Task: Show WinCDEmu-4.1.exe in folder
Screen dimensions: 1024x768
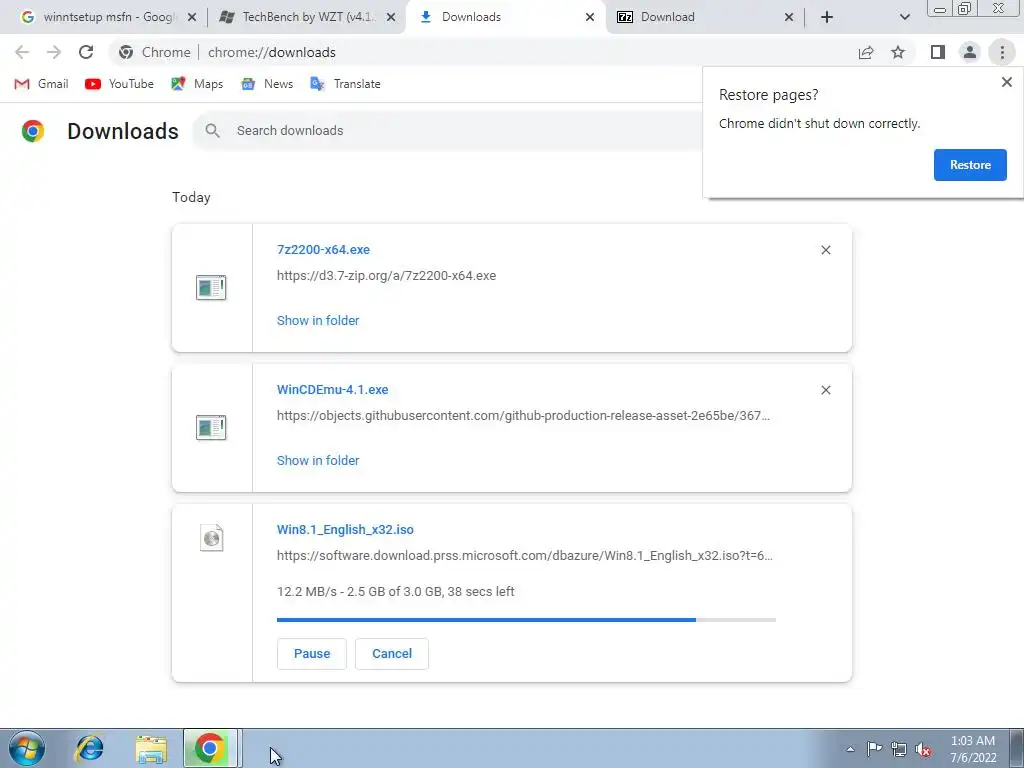Action: tap(318, 460)
